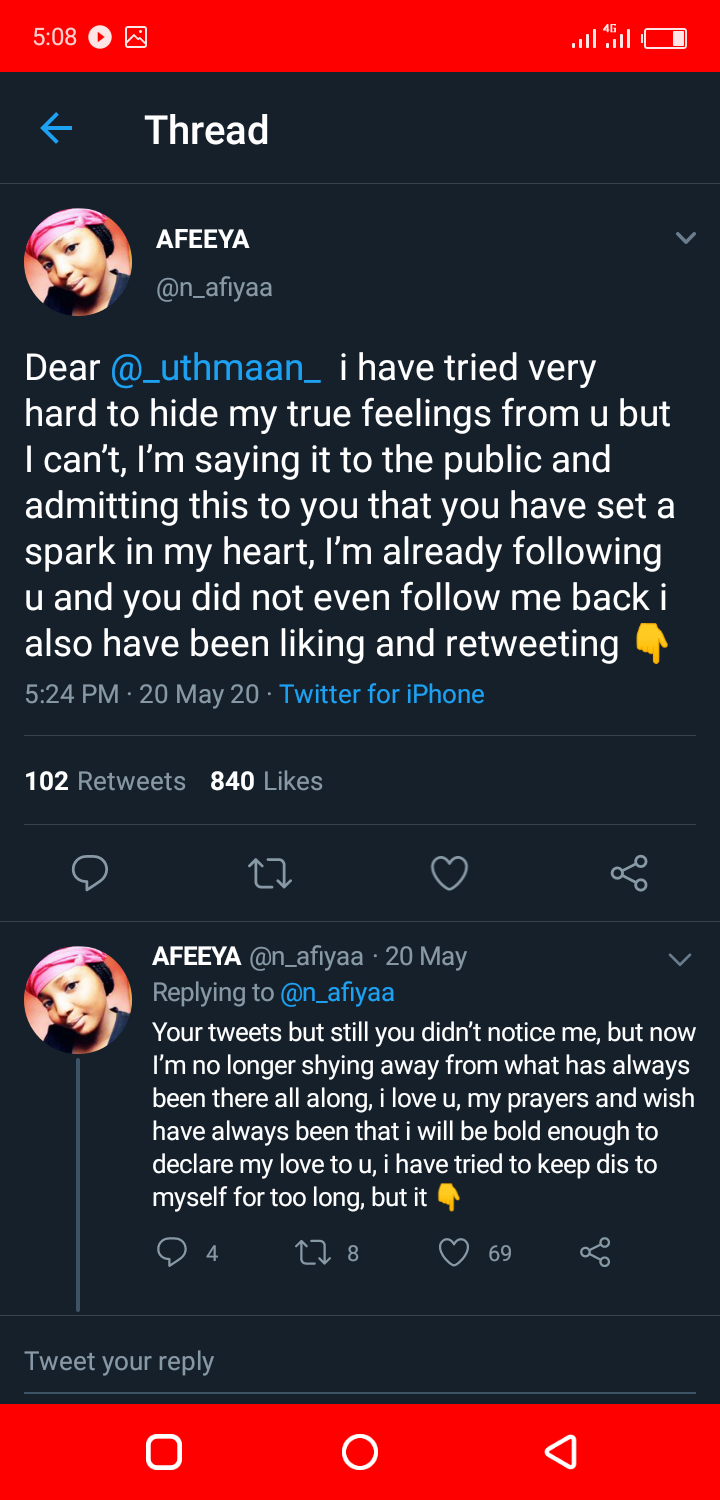
Task: Expand main tweet options chevron
Action: pyautogui.click(x=685, y=238)
